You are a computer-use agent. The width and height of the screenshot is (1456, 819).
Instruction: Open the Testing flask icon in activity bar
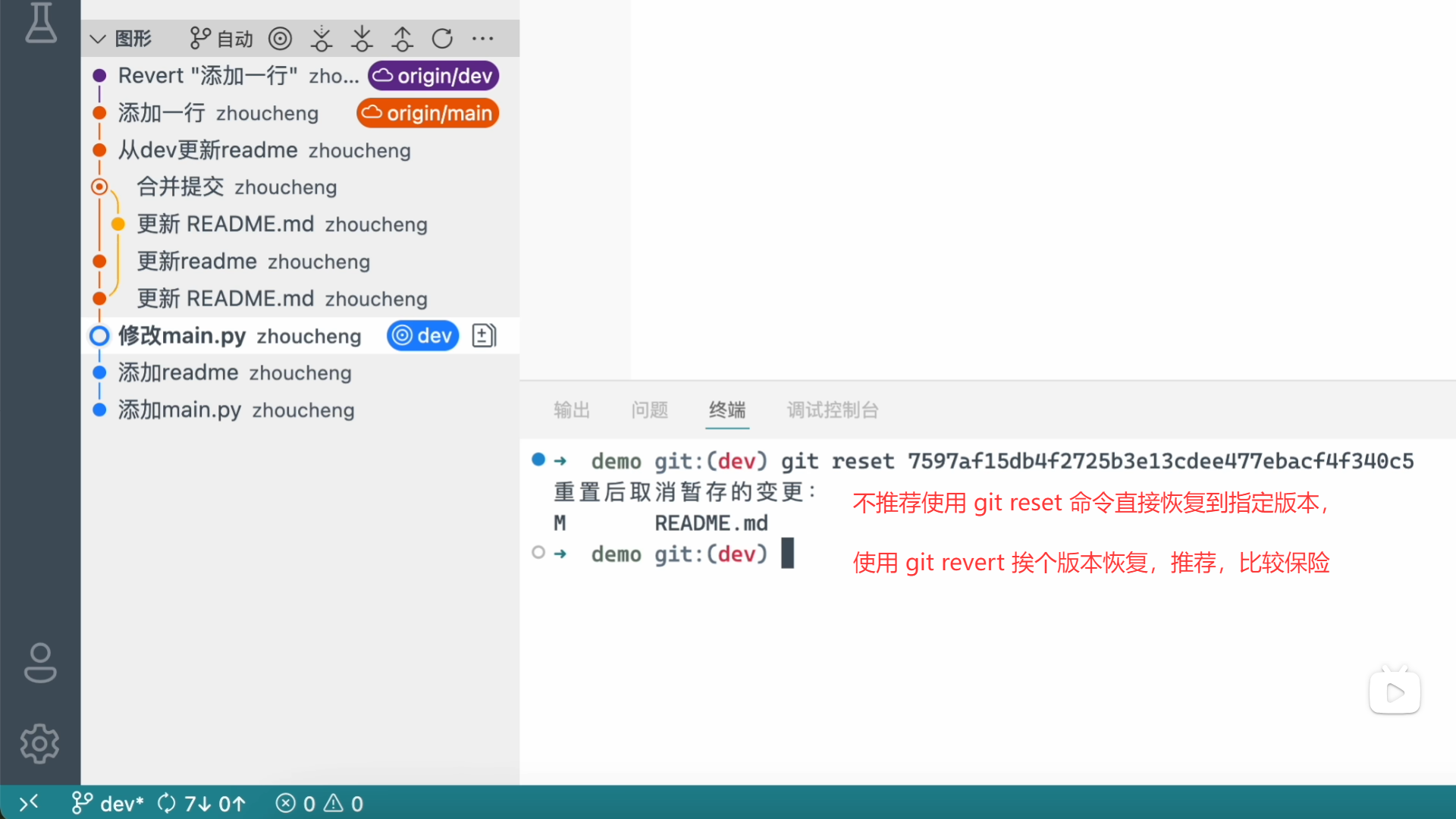40,23
